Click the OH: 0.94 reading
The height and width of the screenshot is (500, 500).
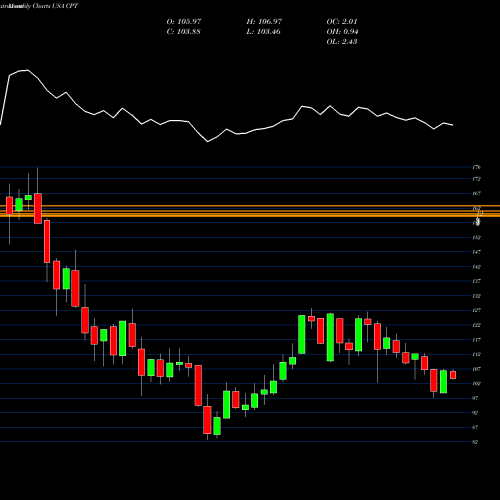pos(342,32)
